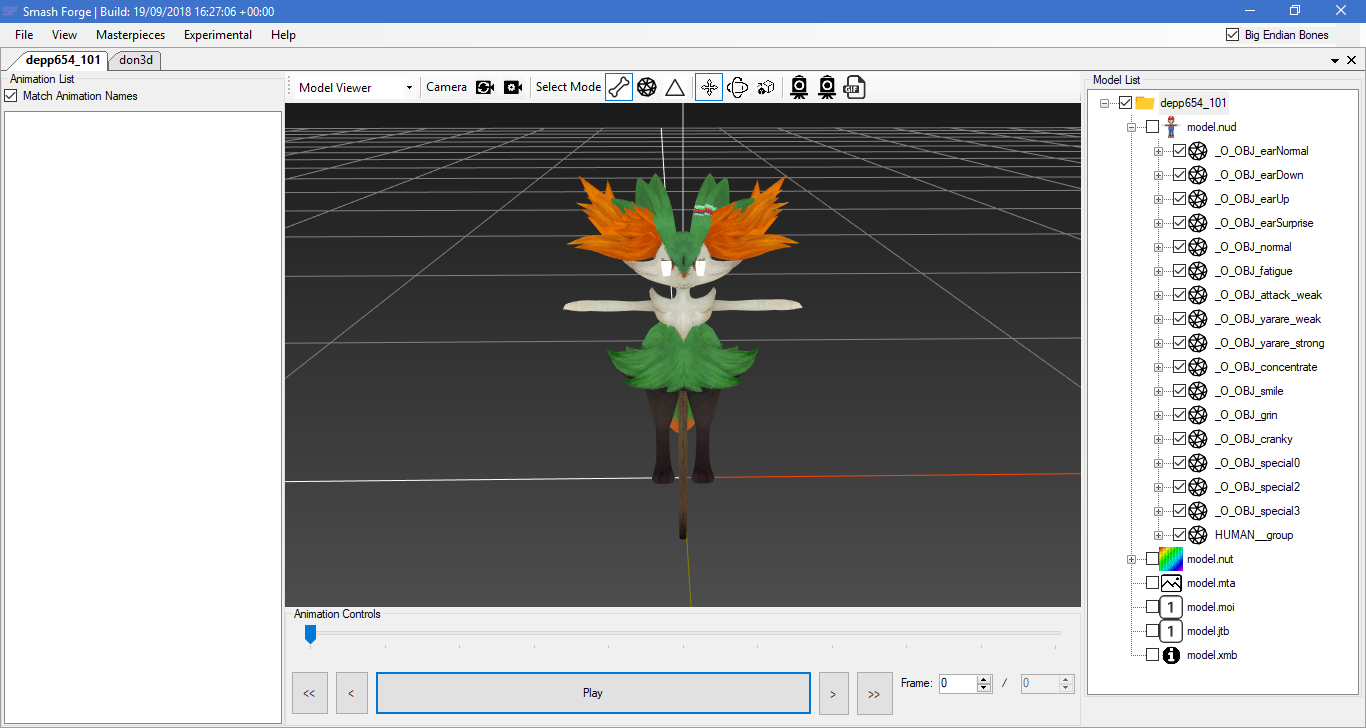This screenshot has height=728, width=1366.
Task: Switch to the don3d tab
Action: [134, 60]
